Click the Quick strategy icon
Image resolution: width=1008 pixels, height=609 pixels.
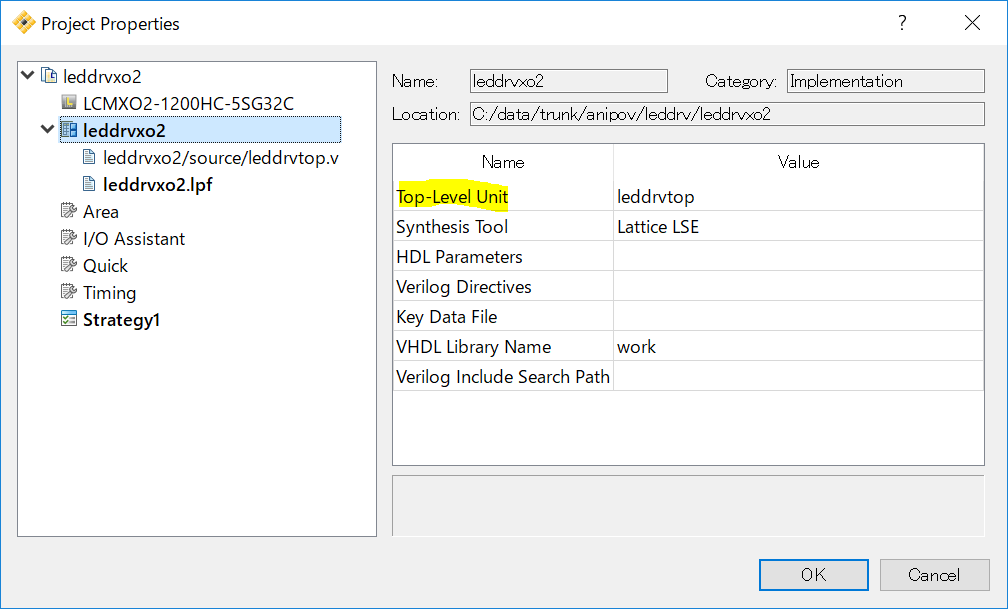[69, 265]
